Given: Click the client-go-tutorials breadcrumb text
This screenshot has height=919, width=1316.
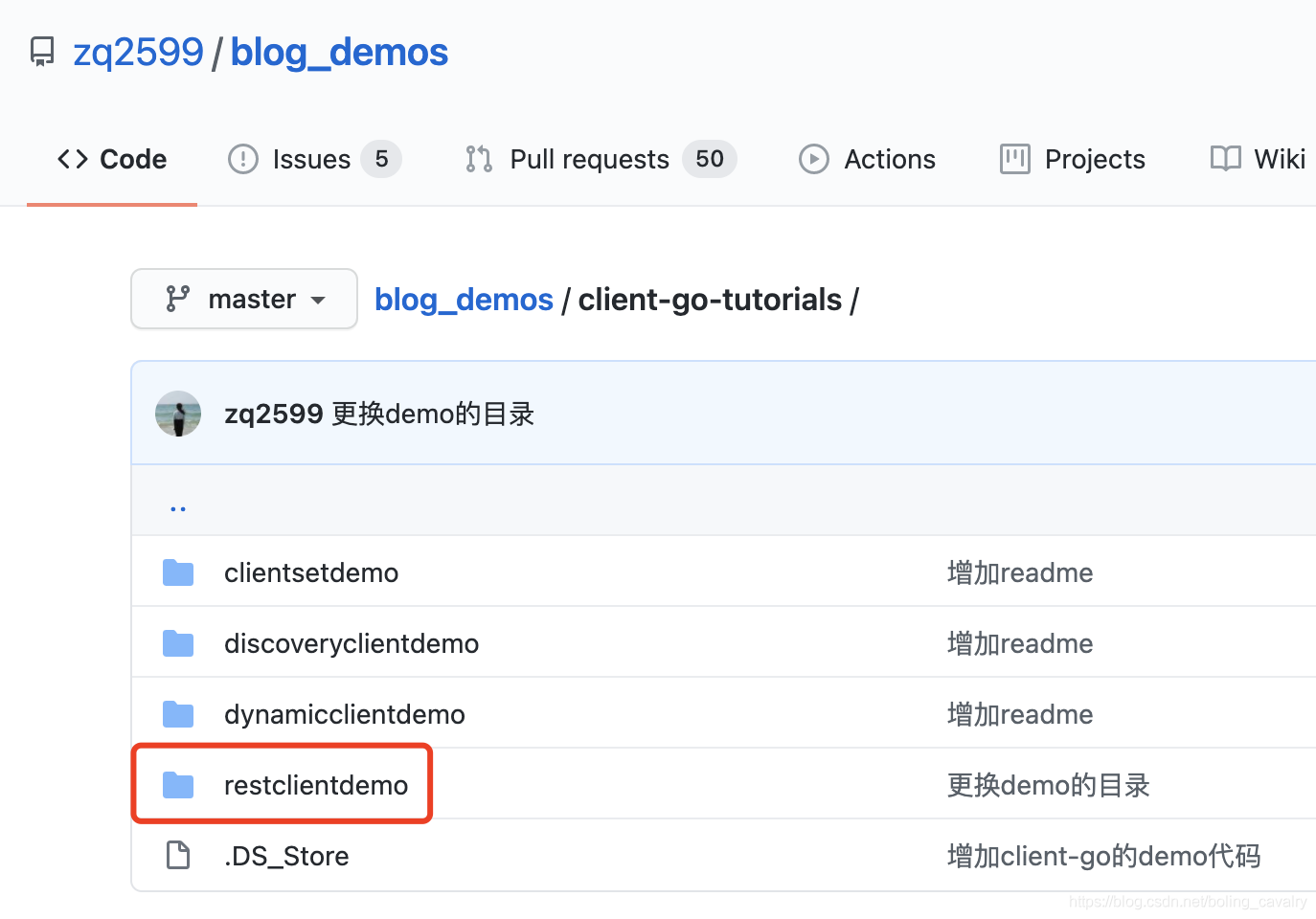Looking at the screenshot, I should [710, 300].
